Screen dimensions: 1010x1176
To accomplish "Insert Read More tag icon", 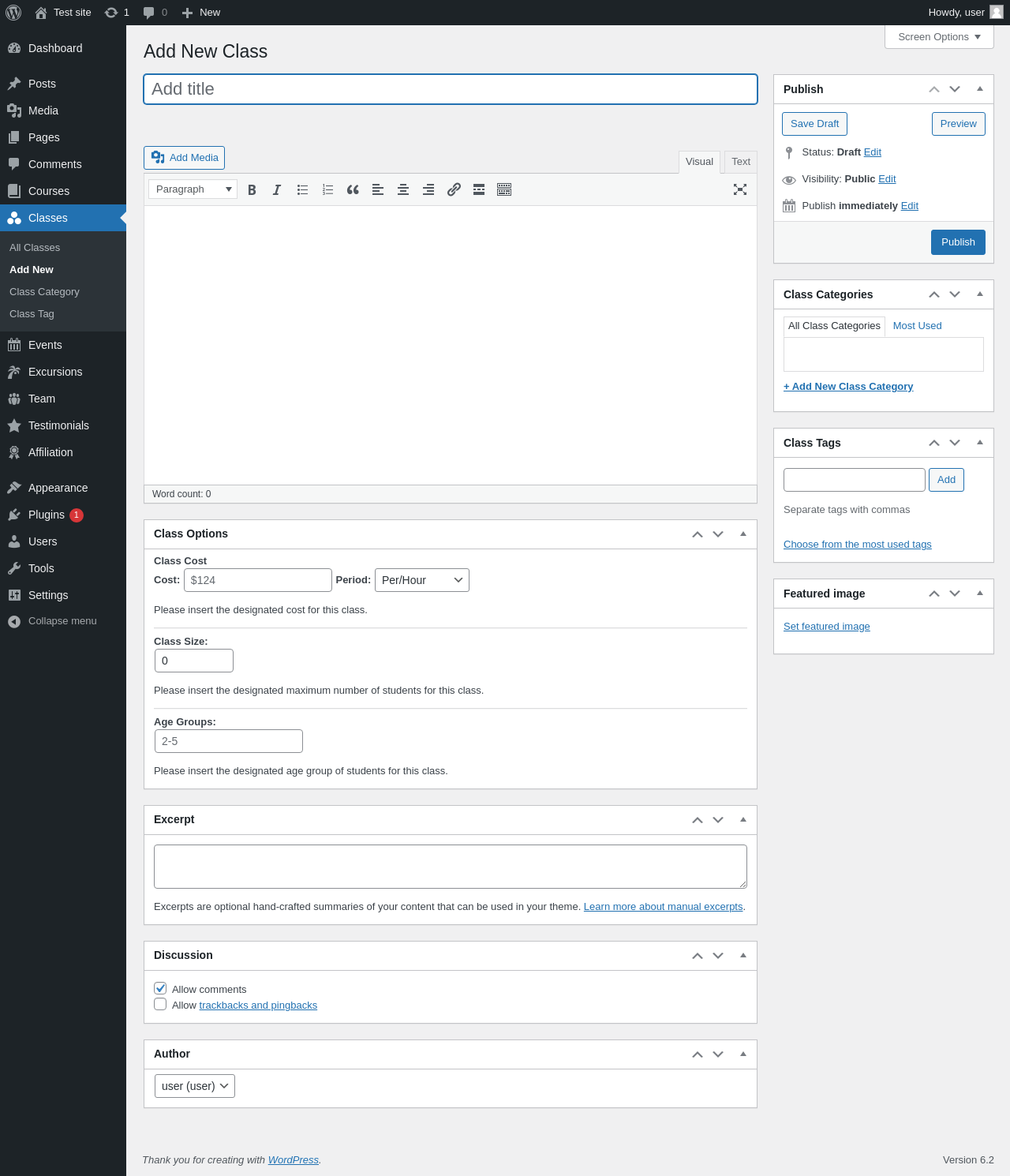I will click(x=479, y=189).
